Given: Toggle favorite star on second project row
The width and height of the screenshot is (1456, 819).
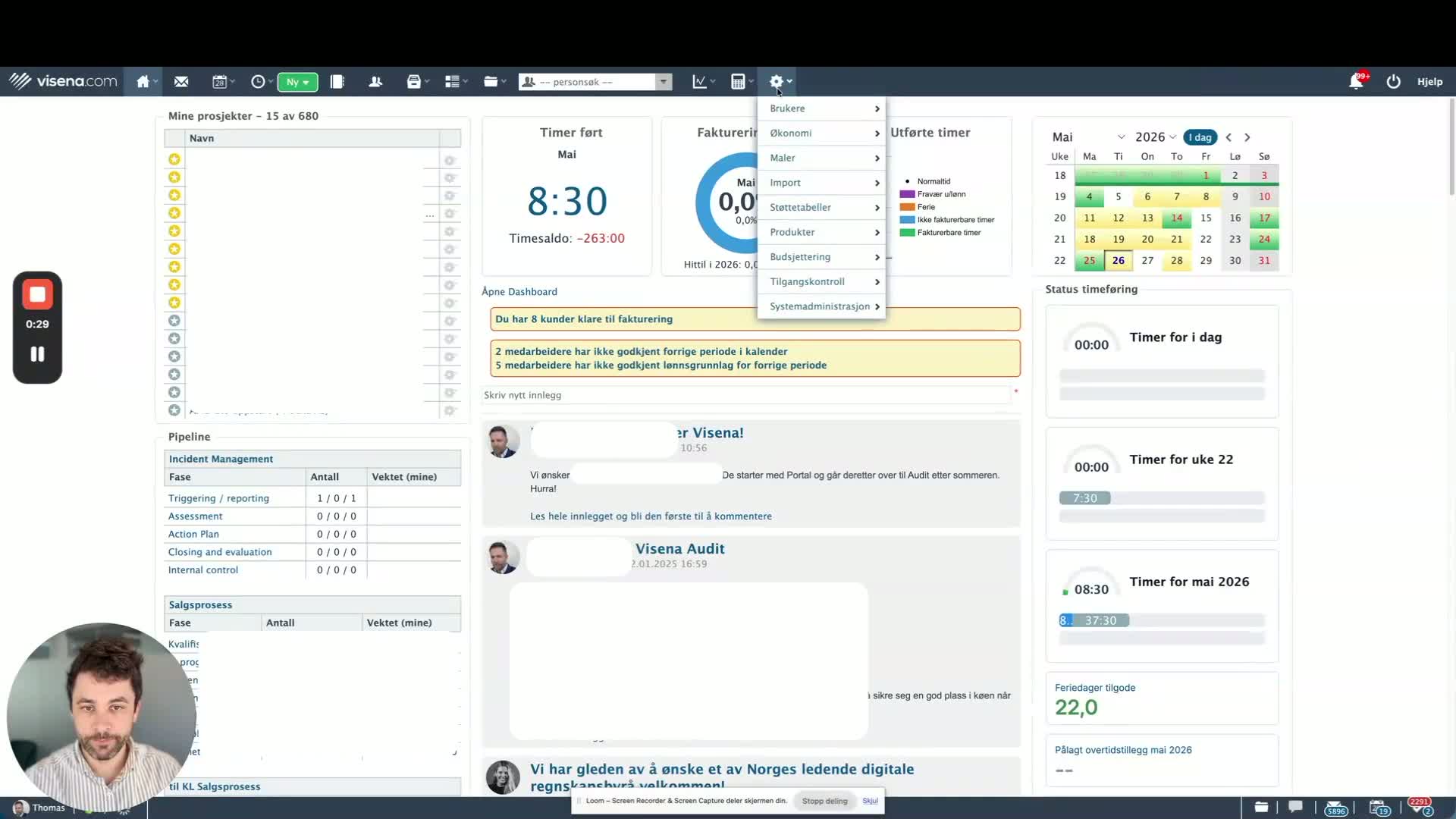Looking at the screenshot, I should [x=174, y=177].
